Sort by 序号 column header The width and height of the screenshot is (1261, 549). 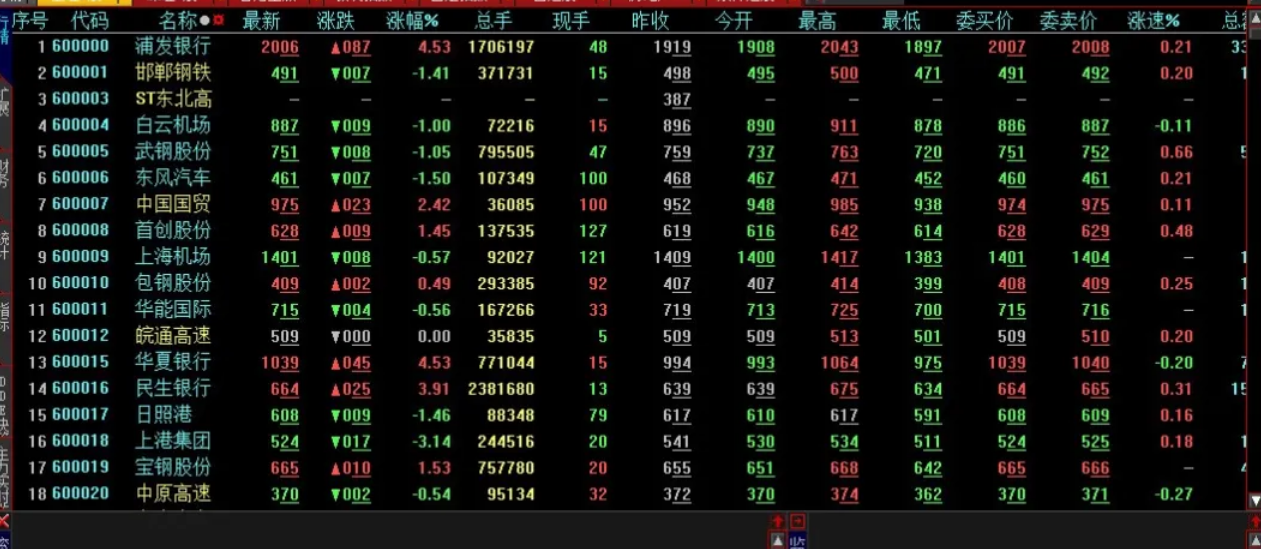point(30,20)
